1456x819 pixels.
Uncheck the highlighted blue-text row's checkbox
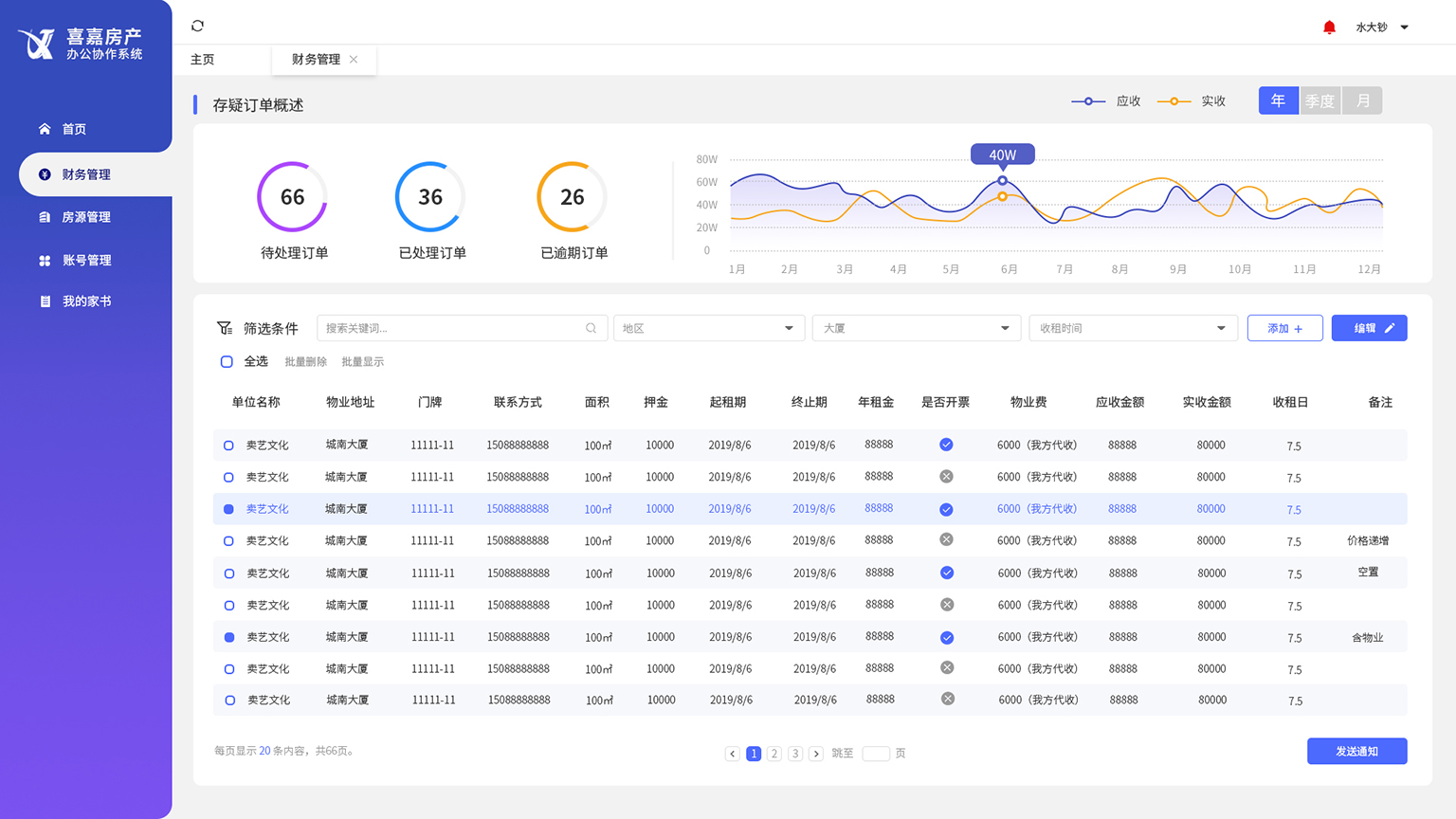(228, 509)
